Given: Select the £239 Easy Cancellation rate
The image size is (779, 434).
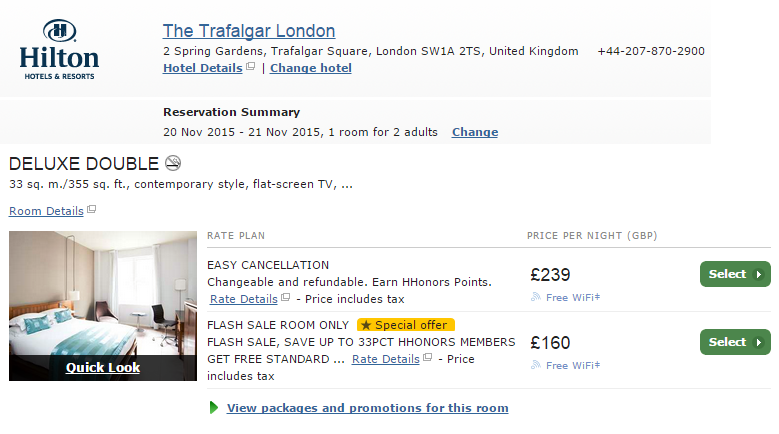Looking at the screenshot, I should [735, 274].
